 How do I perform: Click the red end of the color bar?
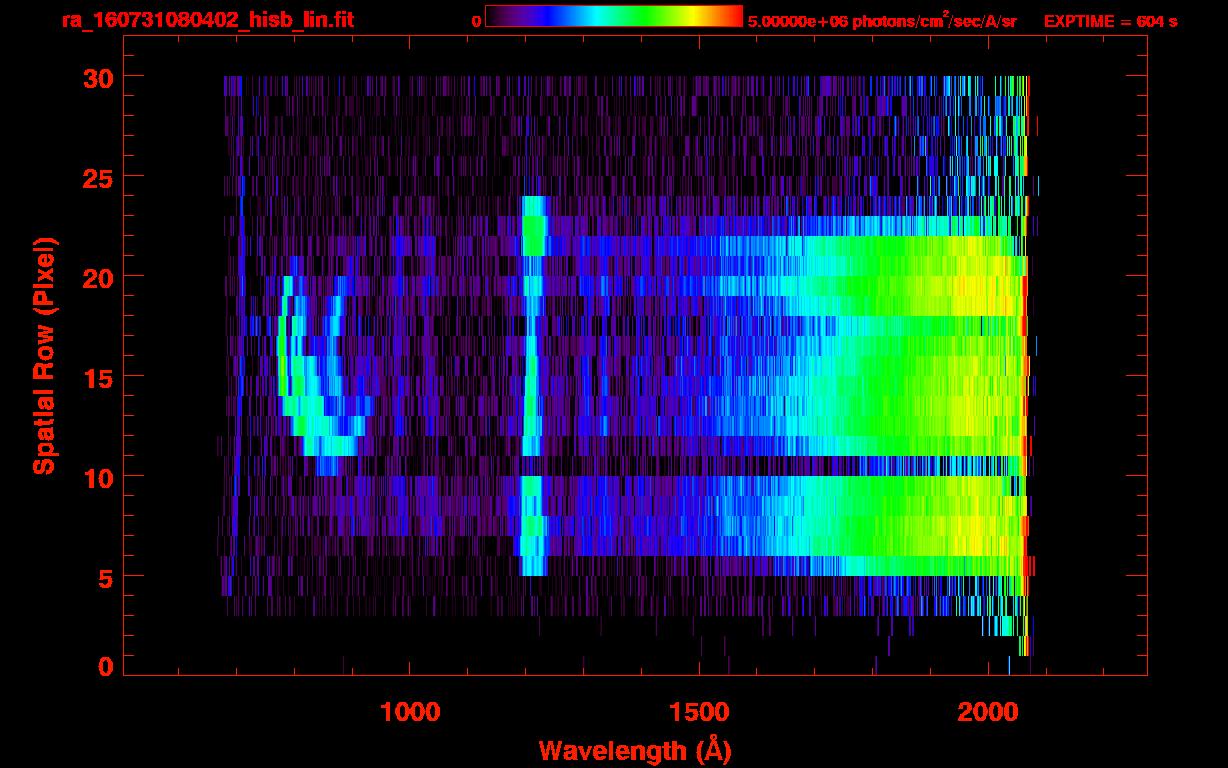point(736,16)
